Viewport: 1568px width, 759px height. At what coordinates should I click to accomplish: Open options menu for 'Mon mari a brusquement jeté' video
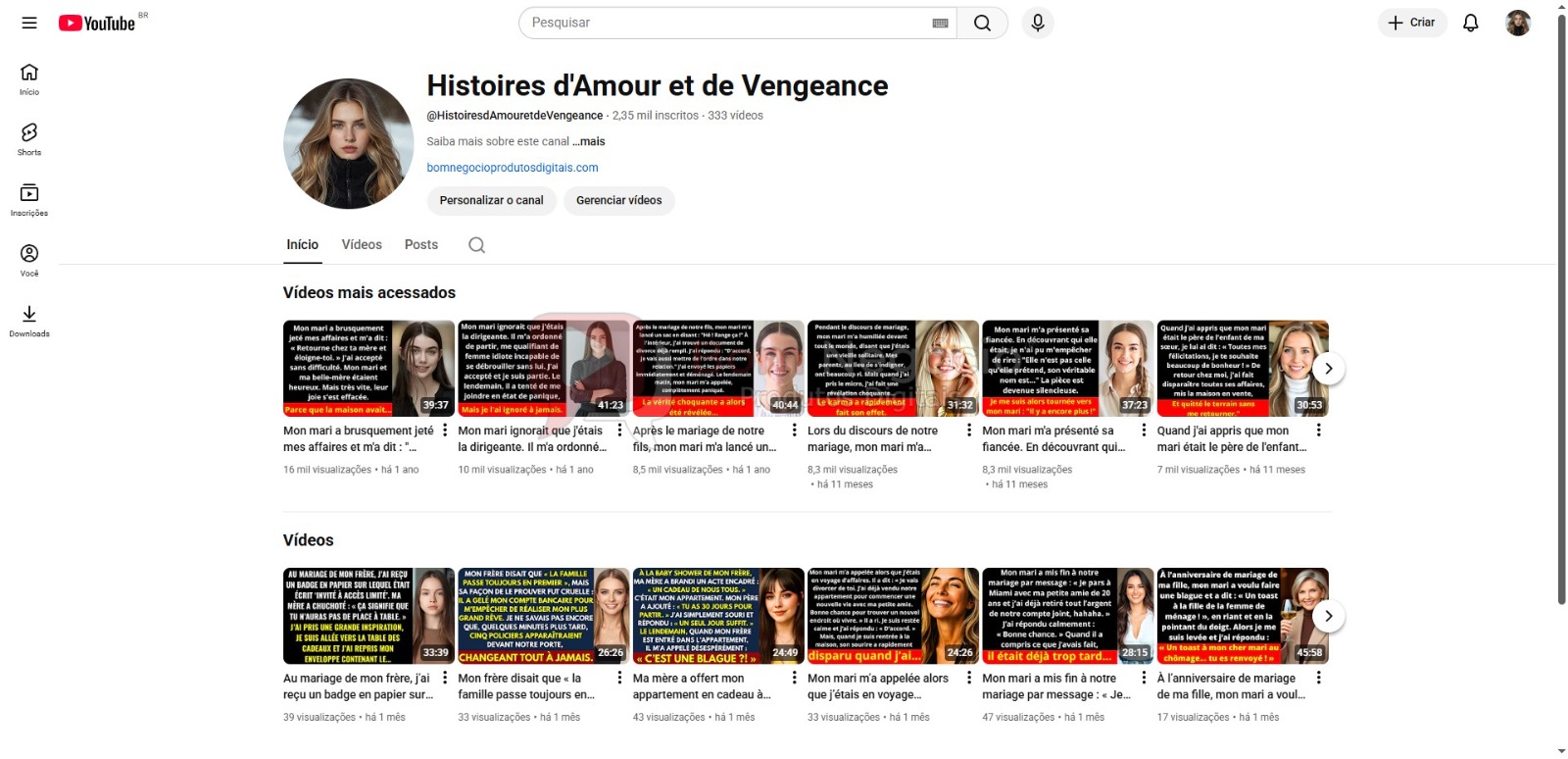tap(445, 430)
